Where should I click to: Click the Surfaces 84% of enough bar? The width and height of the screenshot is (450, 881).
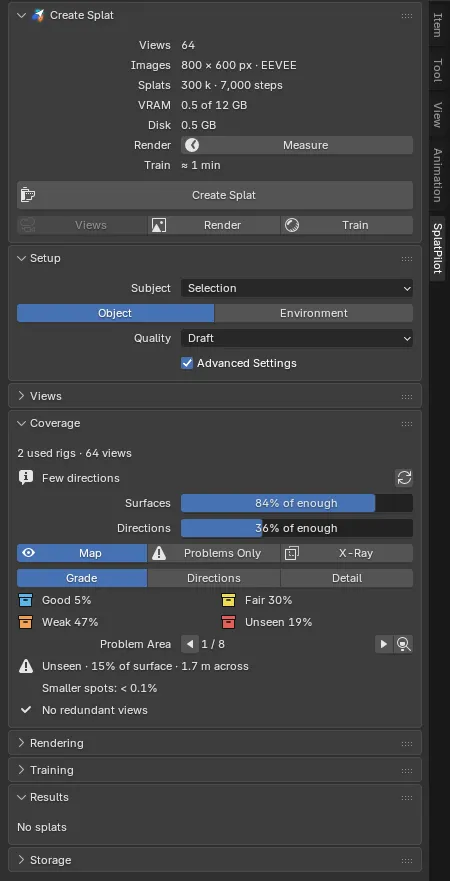pos(297,503)
